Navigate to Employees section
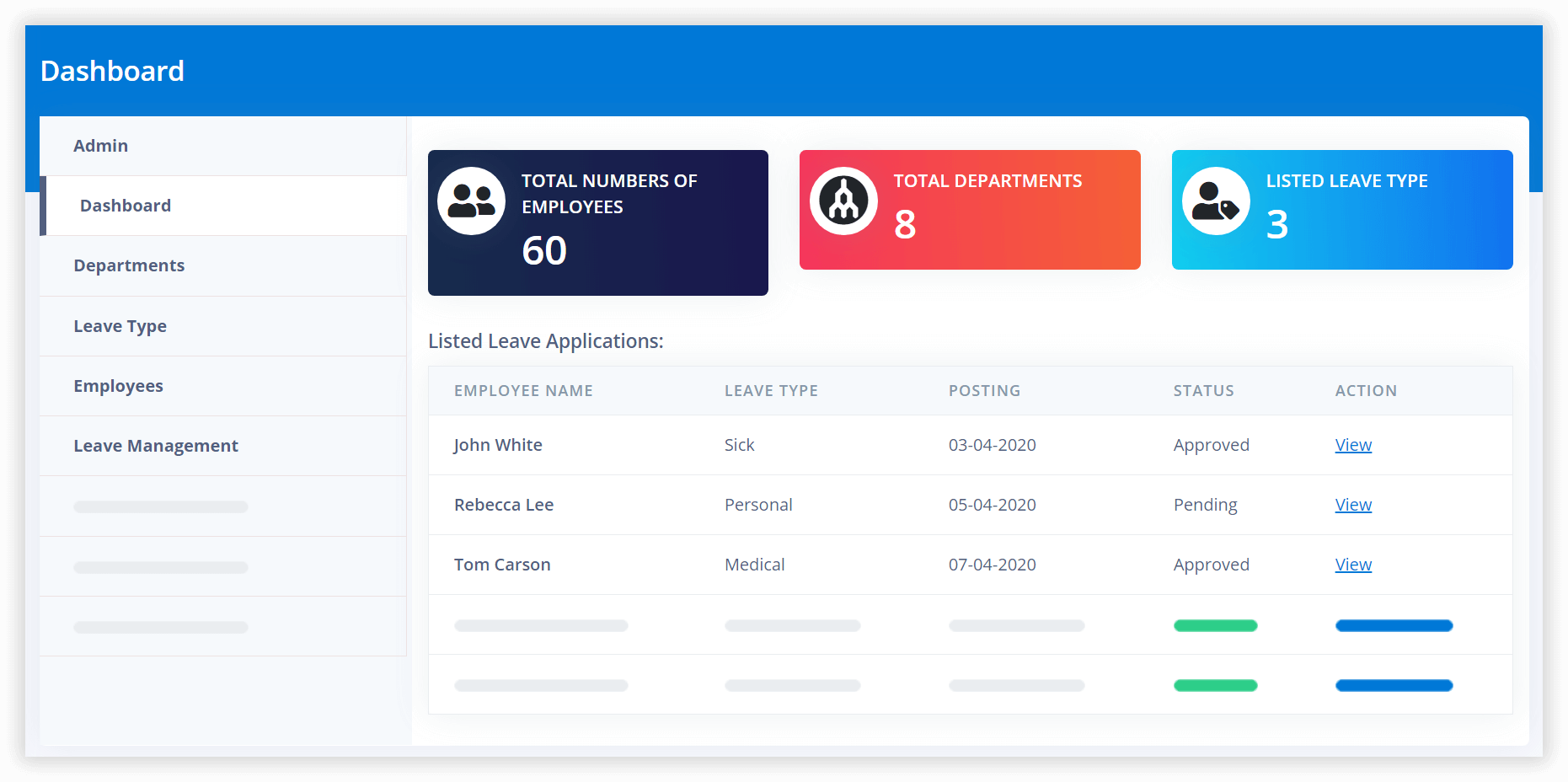The width and height of the screenshot is (1568, 782). 223,386
